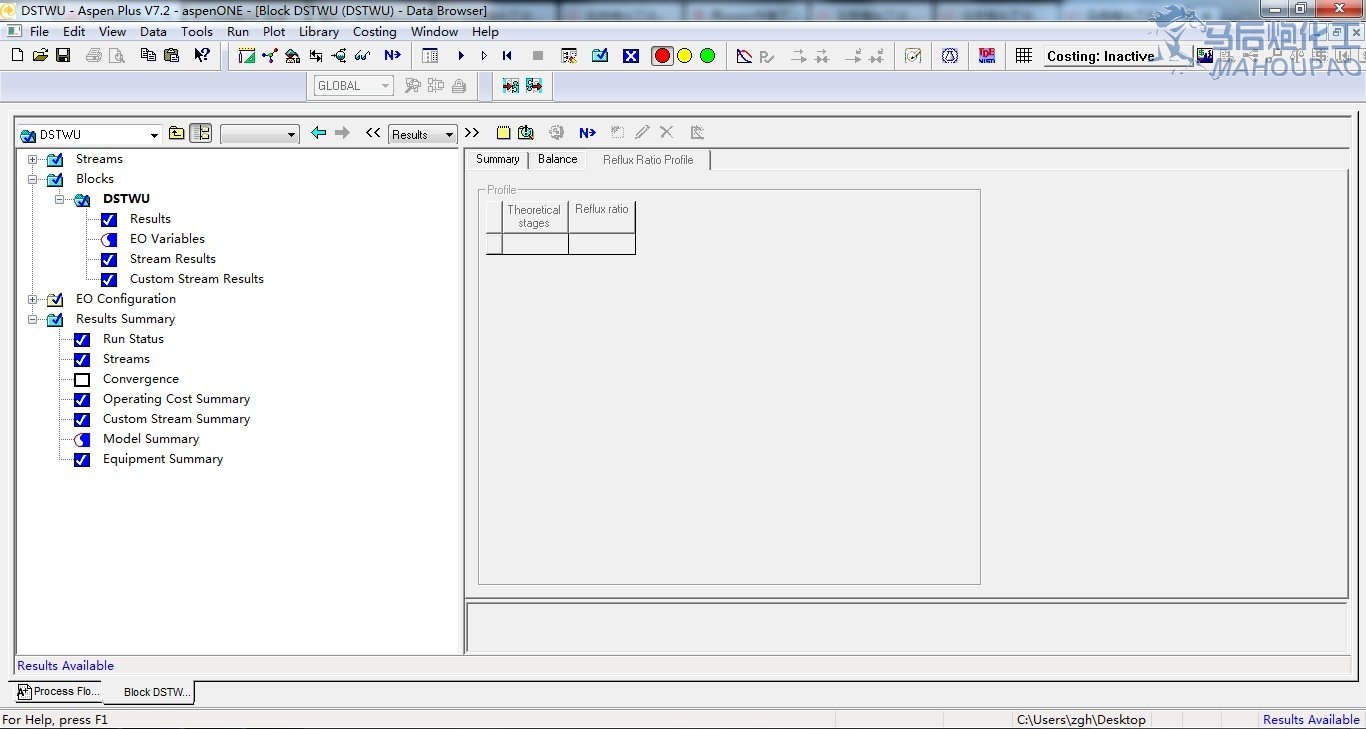1366x729 pixels.
Task: Select Results under DSTWU block
Action: [150, 219]
